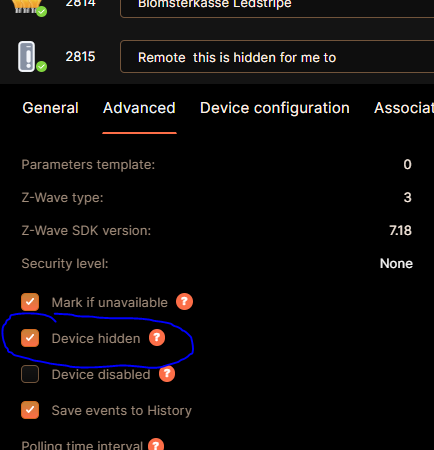Screen dimensions: 434x450
Task: Open help icon next to Device hidden
Action: [x=157, y=338]
